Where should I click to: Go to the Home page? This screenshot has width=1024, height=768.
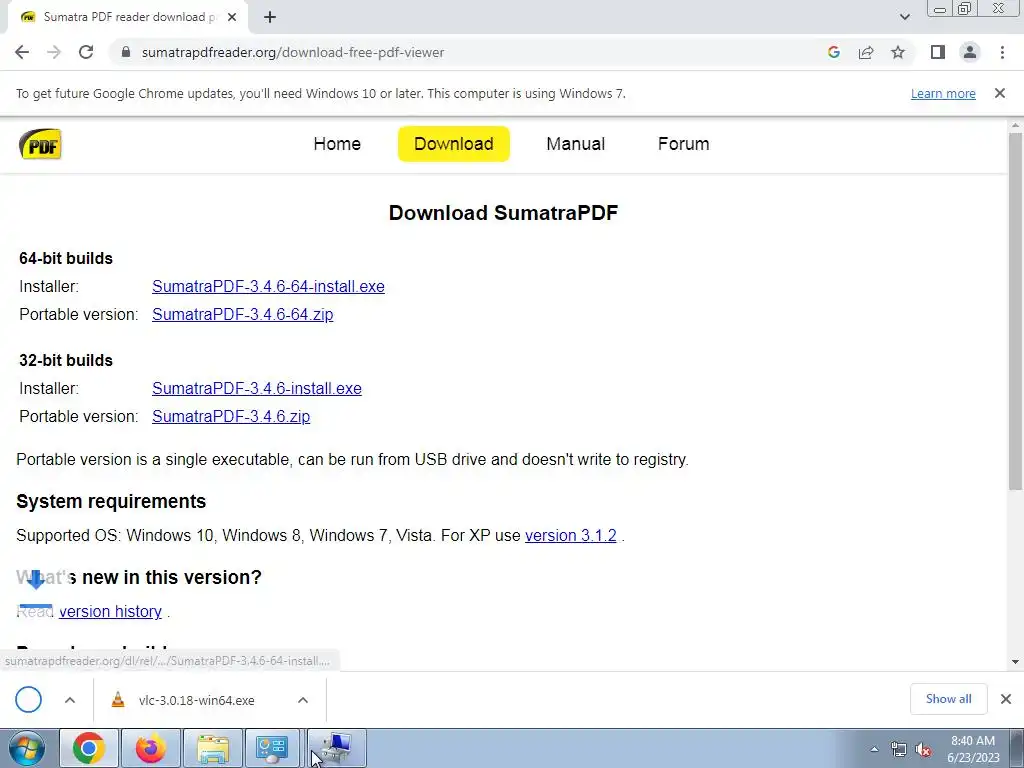click(x=337, y=144)
